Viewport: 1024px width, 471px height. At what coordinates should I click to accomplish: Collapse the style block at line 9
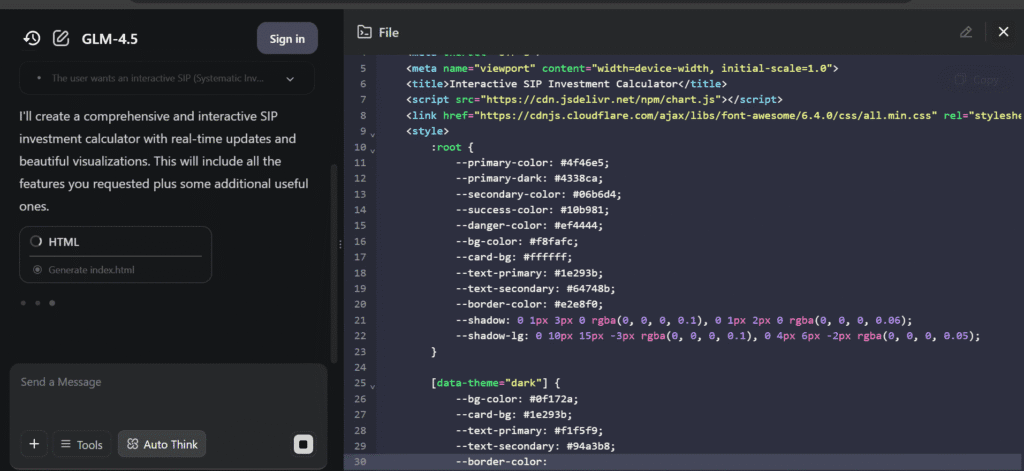point(372,134)
